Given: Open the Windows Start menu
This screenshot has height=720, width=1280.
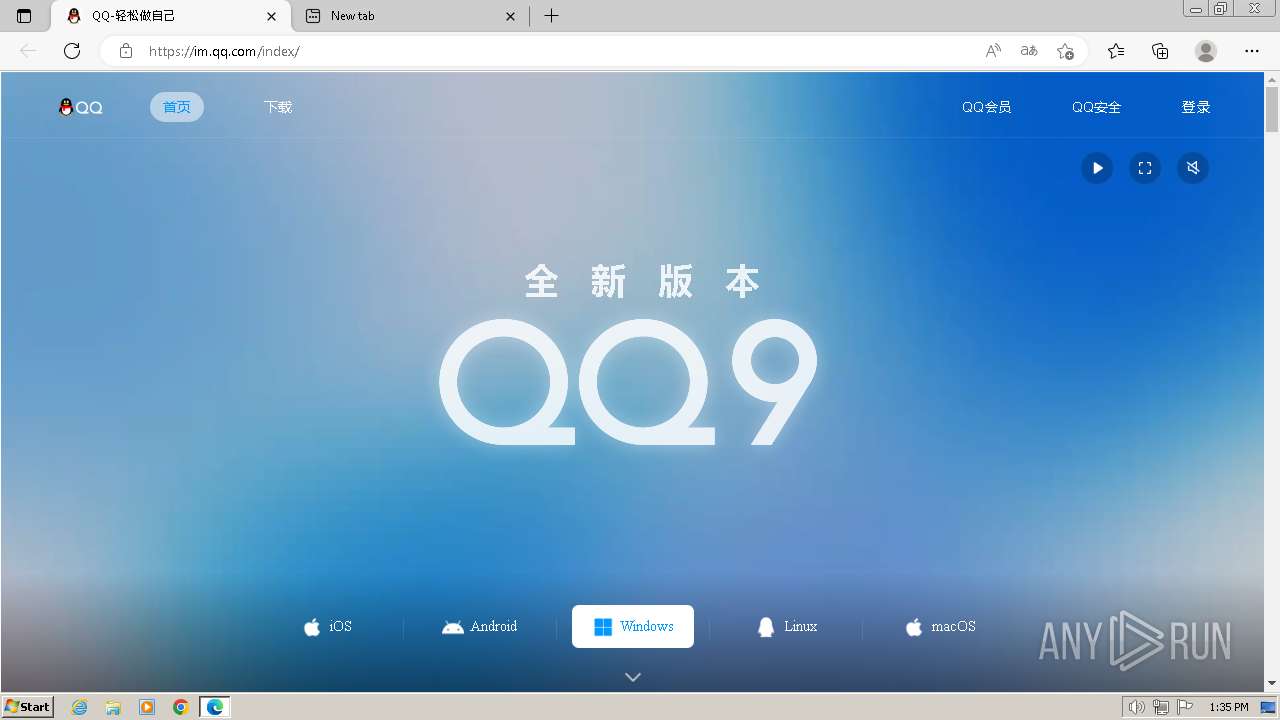Looking at the screenshot, I should [x=28, y=707].
